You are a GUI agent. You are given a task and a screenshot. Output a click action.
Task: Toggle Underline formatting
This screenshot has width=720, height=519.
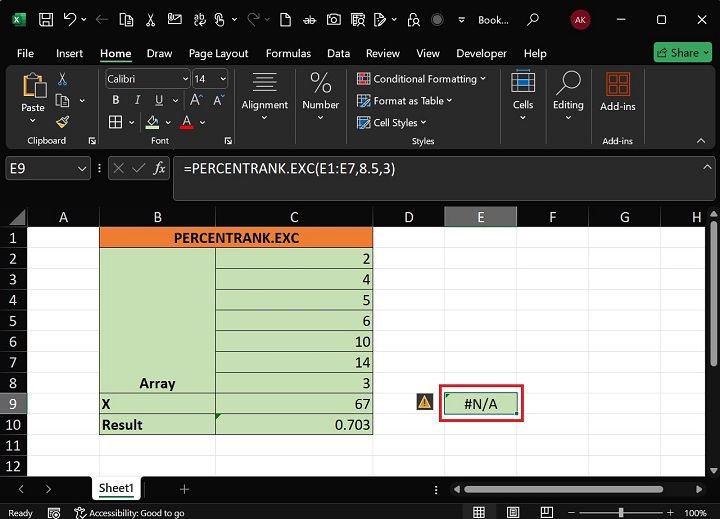point(159,100)
